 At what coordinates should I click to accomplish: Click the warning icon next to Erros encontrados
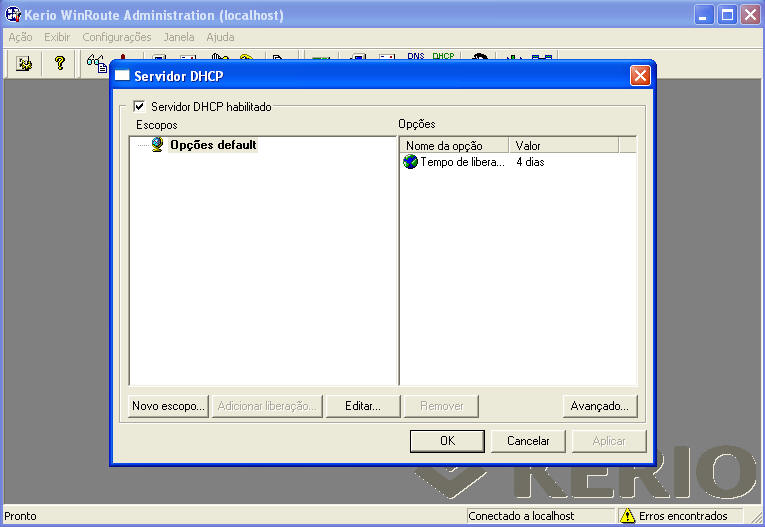627,516
